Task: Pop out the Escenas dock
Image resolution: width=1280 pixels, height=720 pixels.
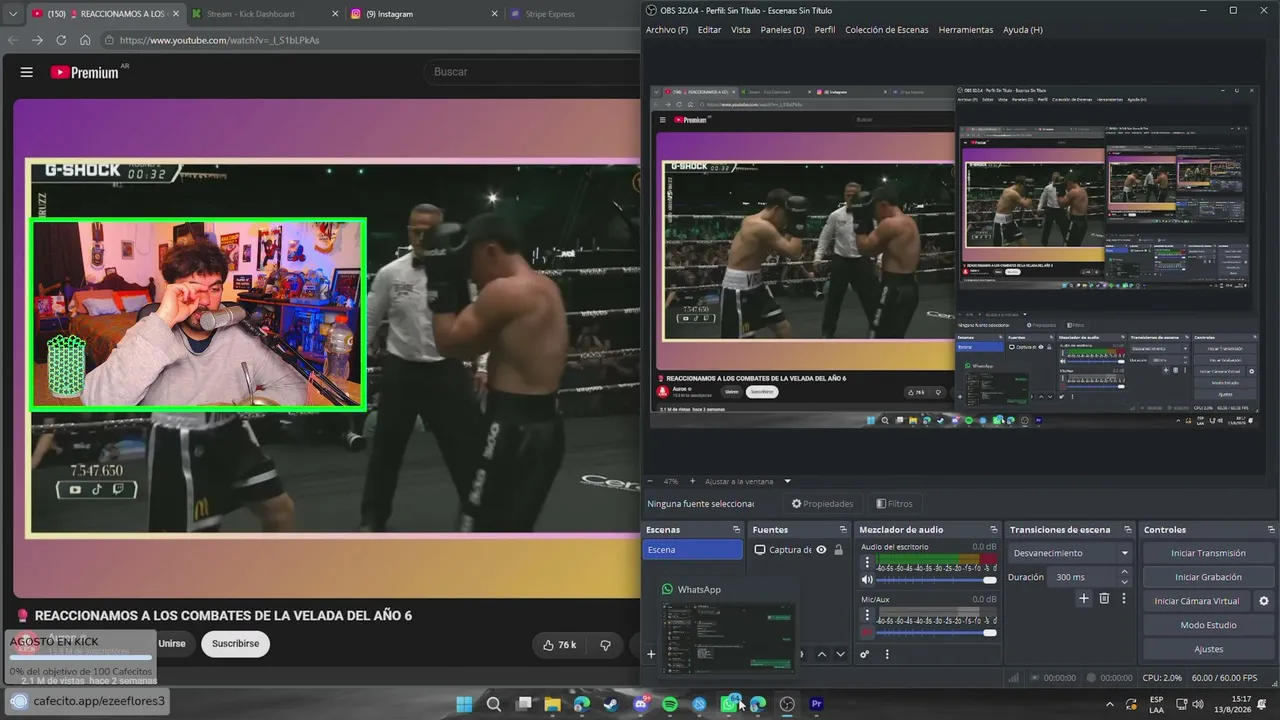Action: click(x=737, y=530)
